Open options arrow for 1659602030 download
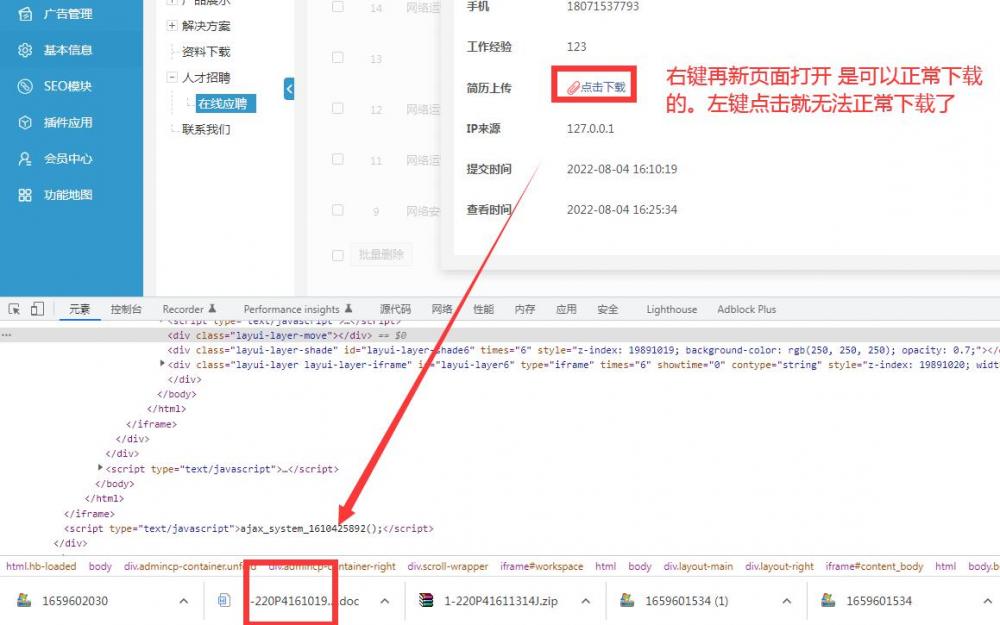This screenshot has height=625, width=1000. (184, 601)
